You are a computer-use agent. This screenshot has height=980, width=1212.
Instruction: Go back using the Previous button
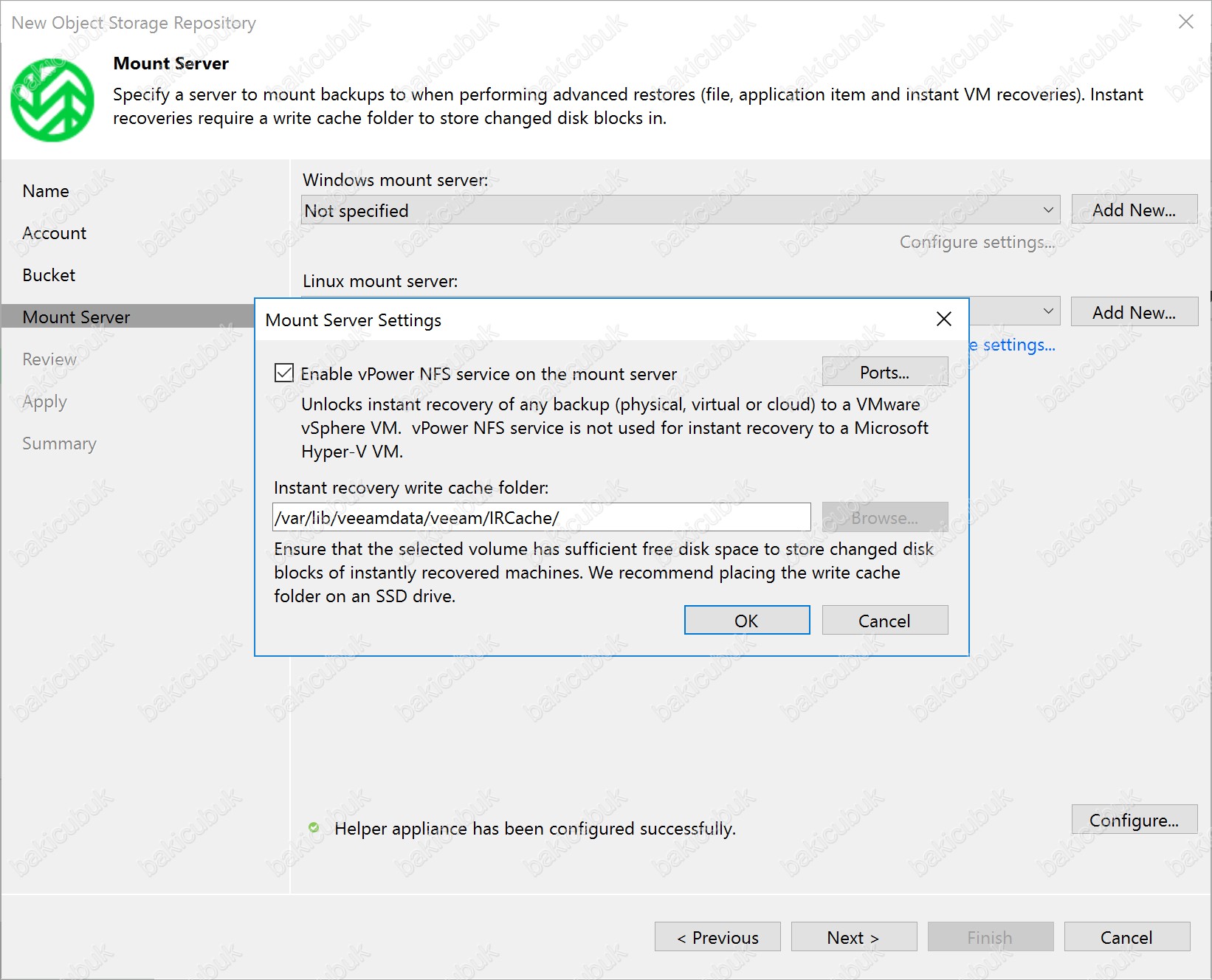click(717, 937)
